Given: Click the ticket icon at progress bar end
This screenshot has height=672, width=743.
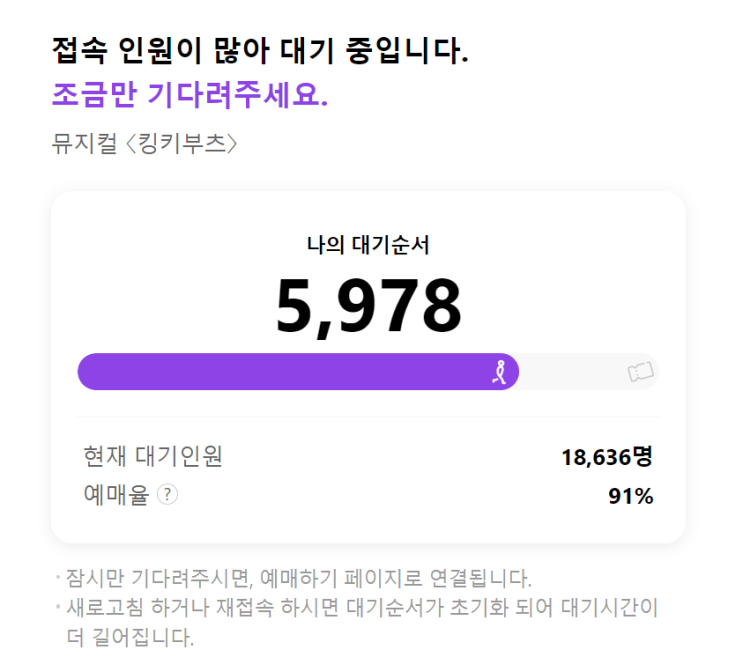Looking at the screenshot, I should click(640, 372).
